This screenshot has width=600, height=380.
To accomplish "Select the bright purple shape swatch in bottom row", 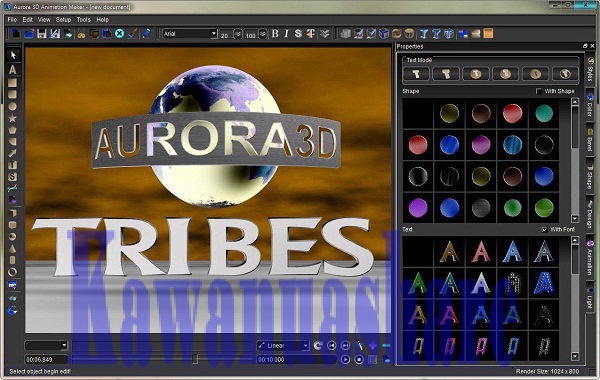I will (x=418, y=208).
